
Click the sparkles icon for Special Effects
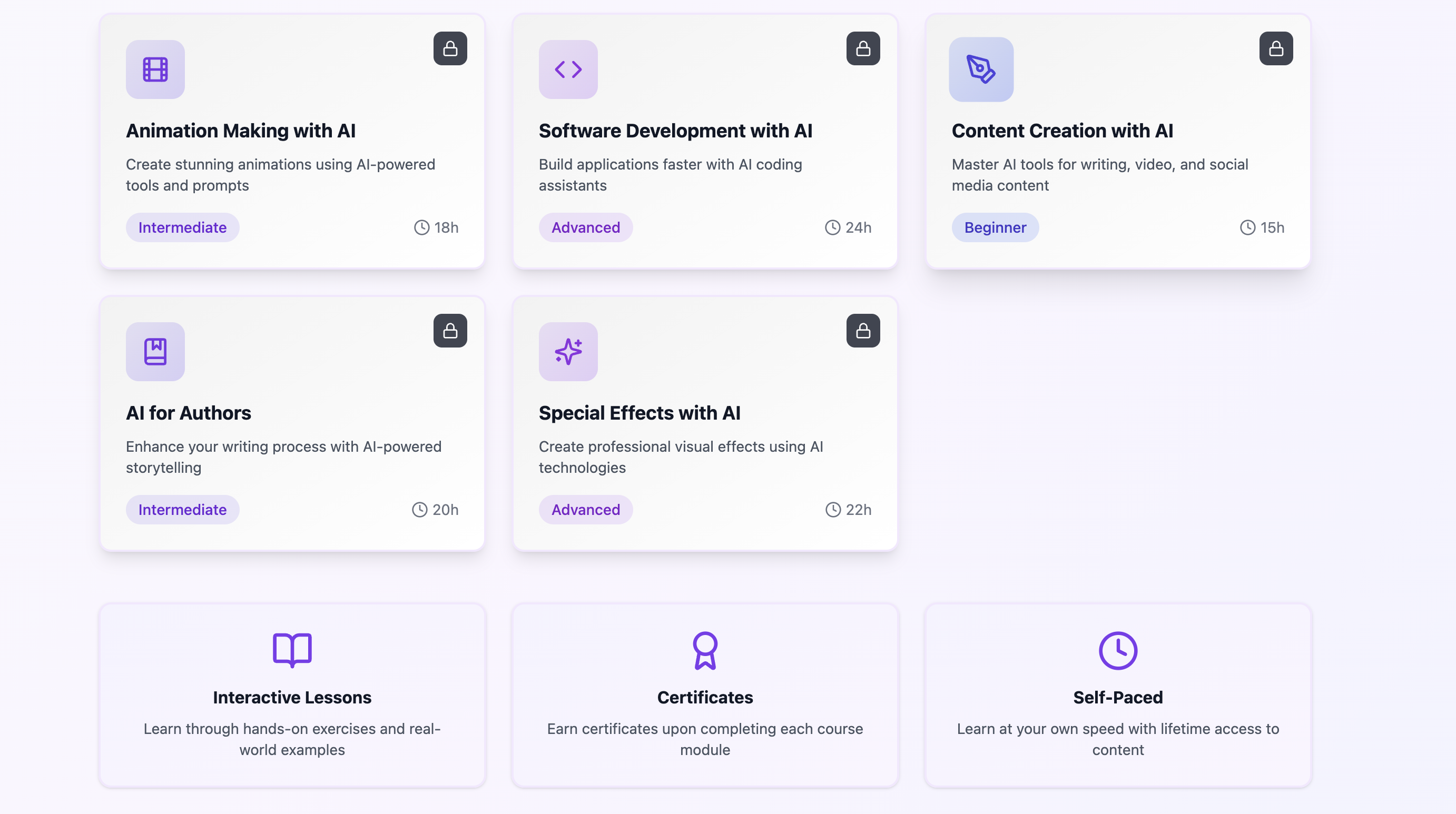[x=568, y=351]
